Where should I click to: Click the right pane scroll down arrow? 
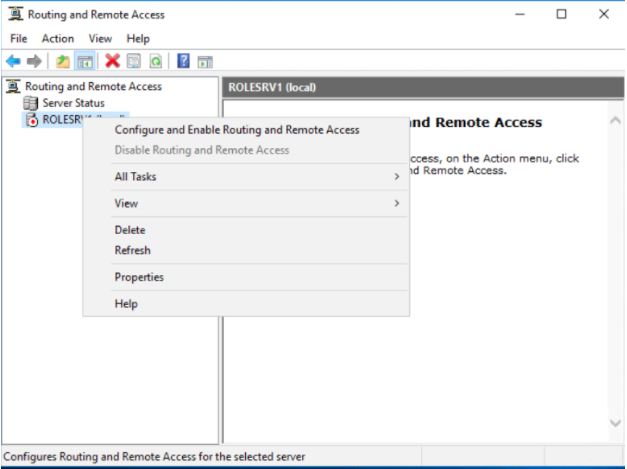pyautogui.click(x=615, y=424)
